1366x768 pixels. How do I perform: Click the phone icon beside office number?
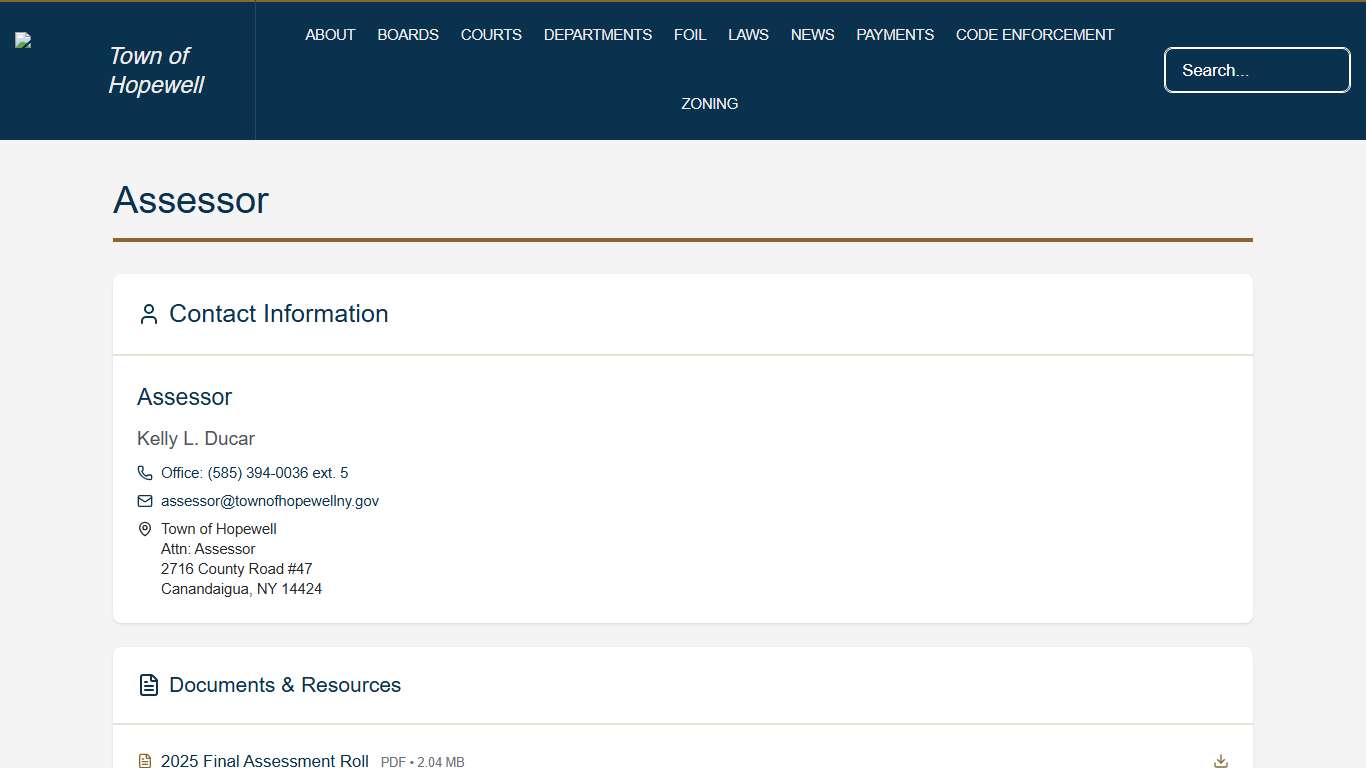pyautogui.click(x=145, y=473)
